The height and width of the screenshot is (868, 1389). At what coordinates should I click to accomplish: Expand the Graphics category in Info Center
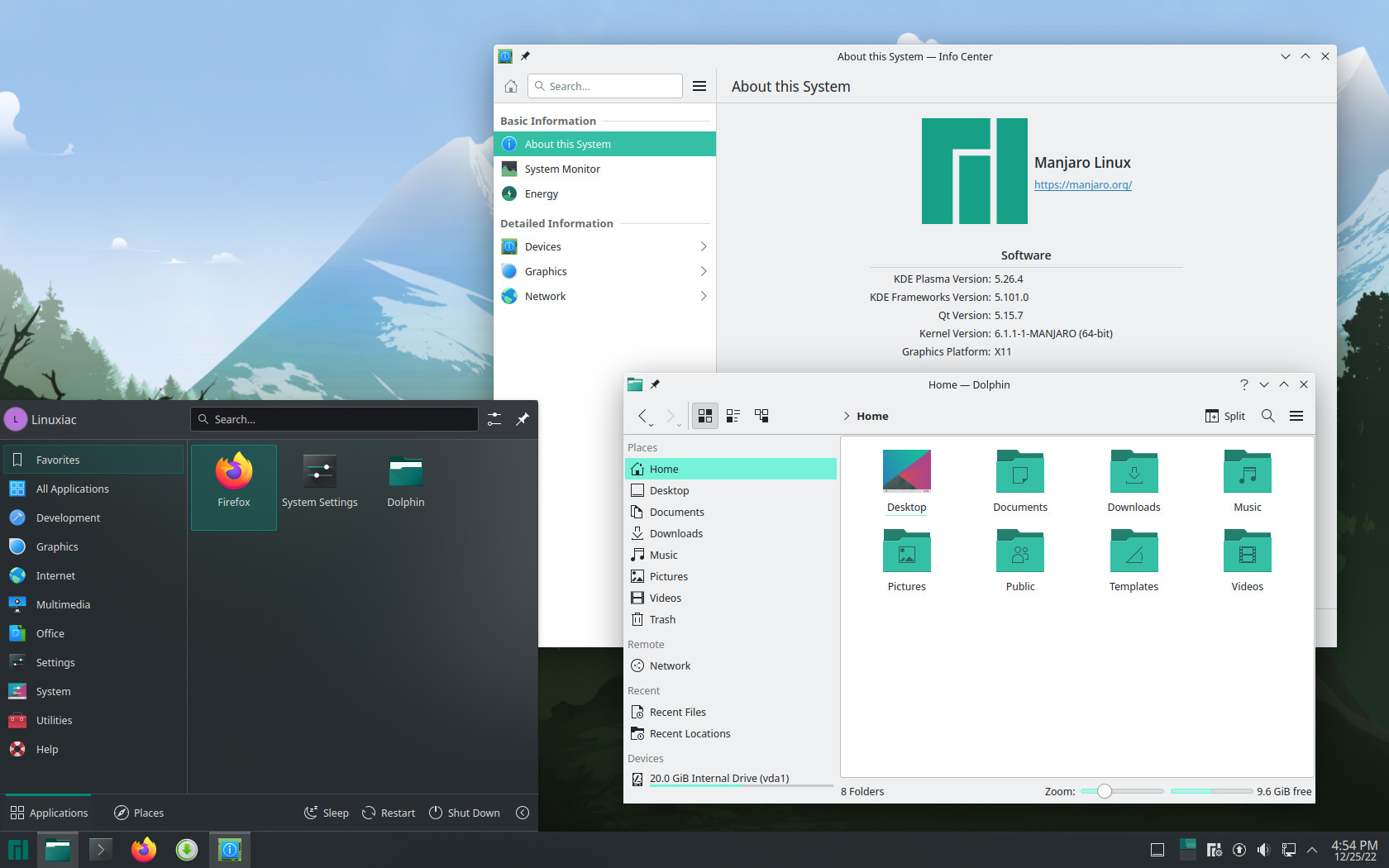605,271
